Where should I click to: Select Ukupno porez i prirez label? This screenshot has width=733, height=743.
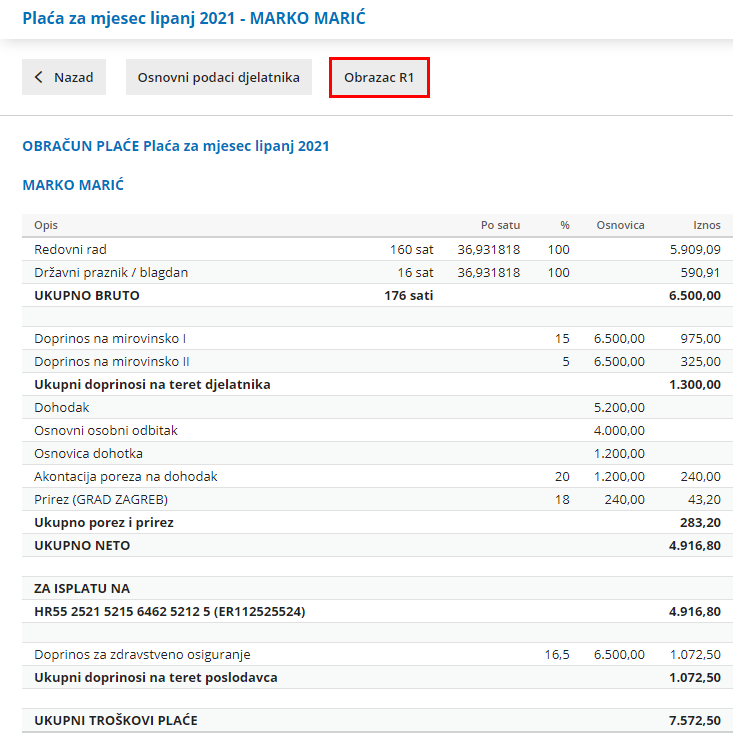coord(104,522)
